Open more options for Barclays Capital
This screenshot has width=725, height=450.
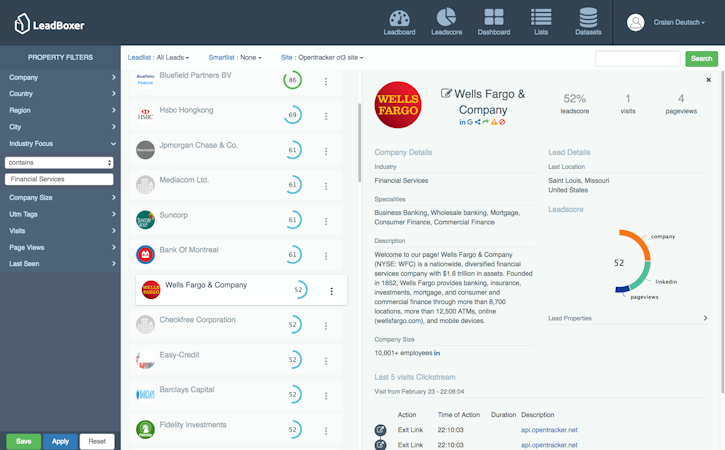coord(326,396)
